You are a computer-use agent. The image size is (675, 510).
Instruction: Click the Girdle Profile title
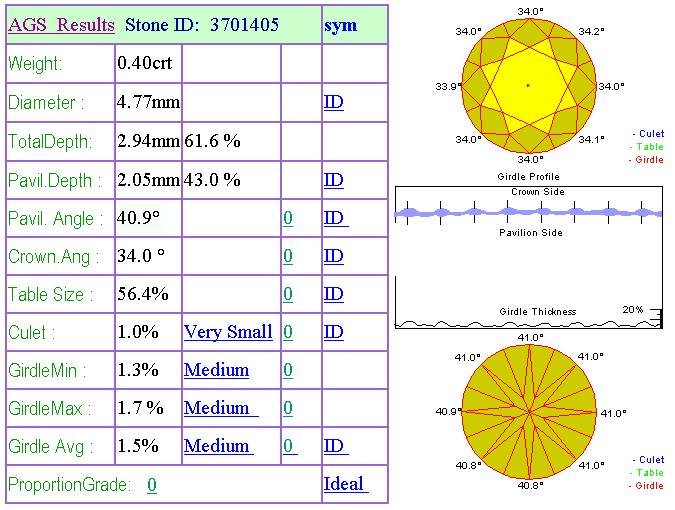pos(529,176)
